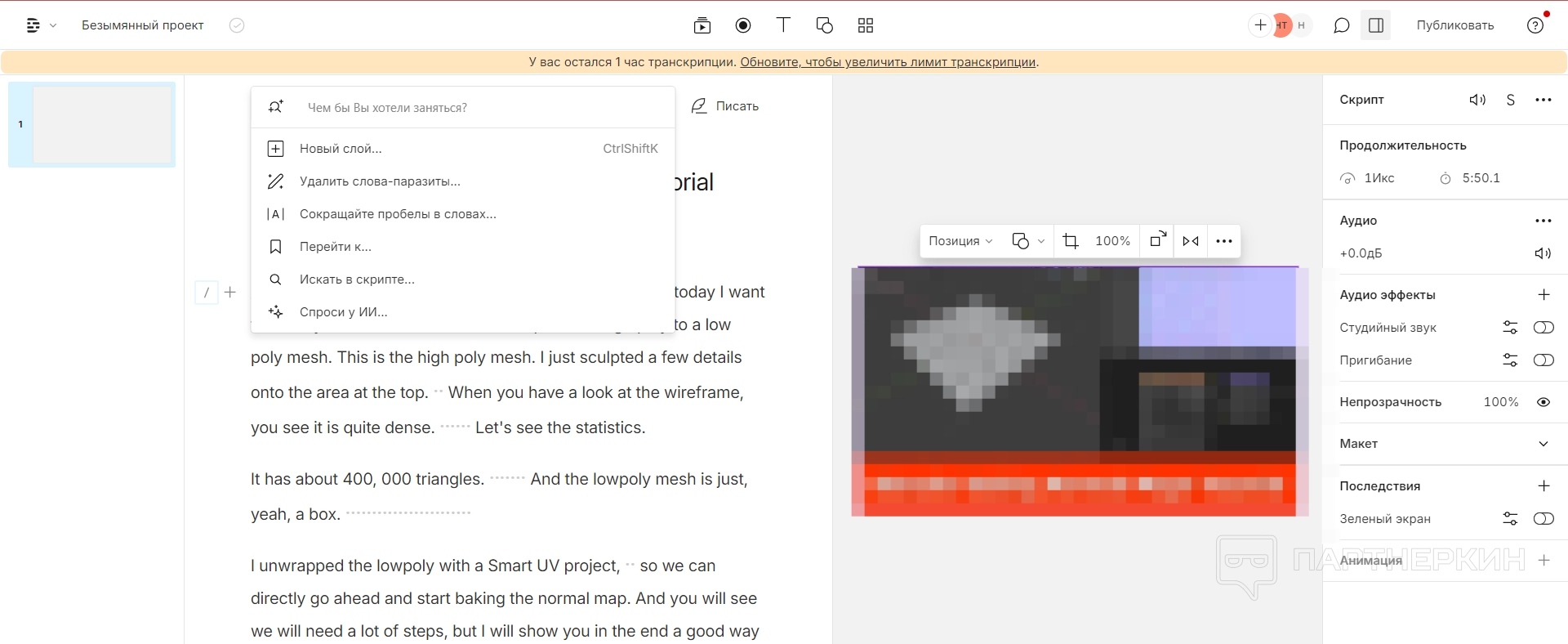1568x644 pixels.
Task: Open the shape mask dropdown in video toolbar
Action: (1028, 241)
